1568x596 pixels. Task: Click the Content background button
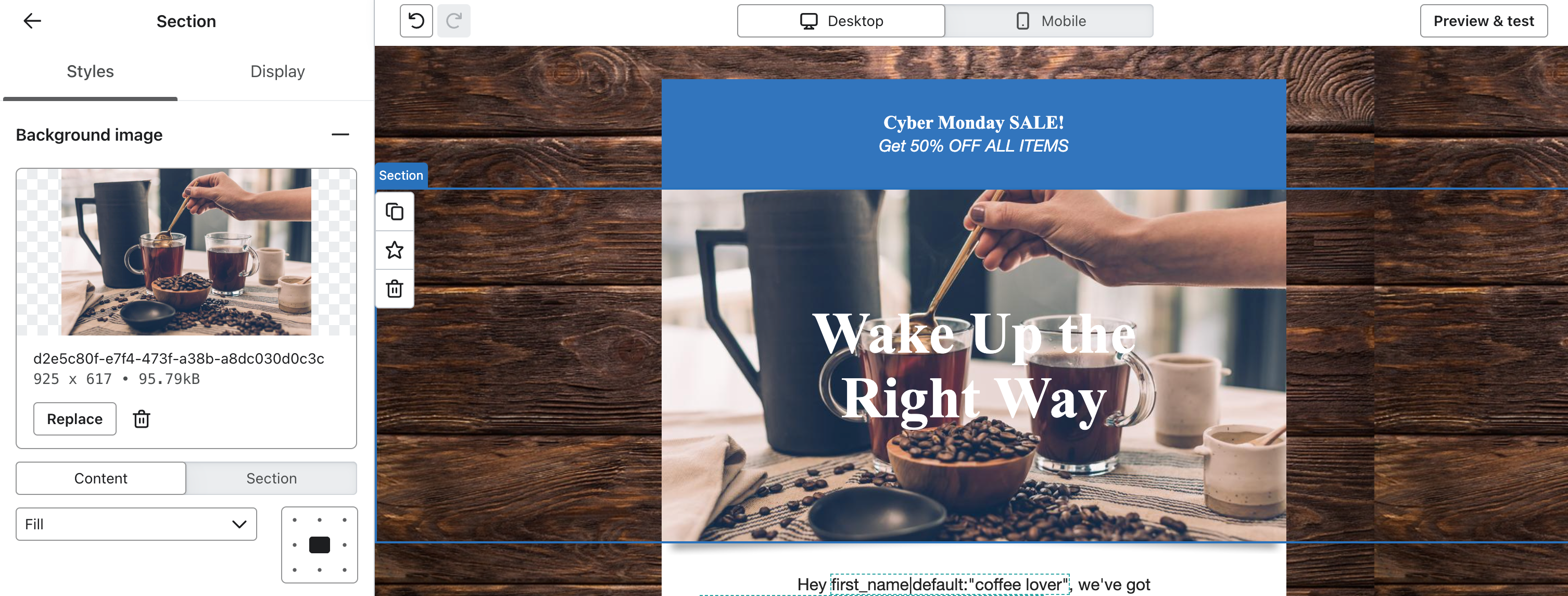point(100,478)
